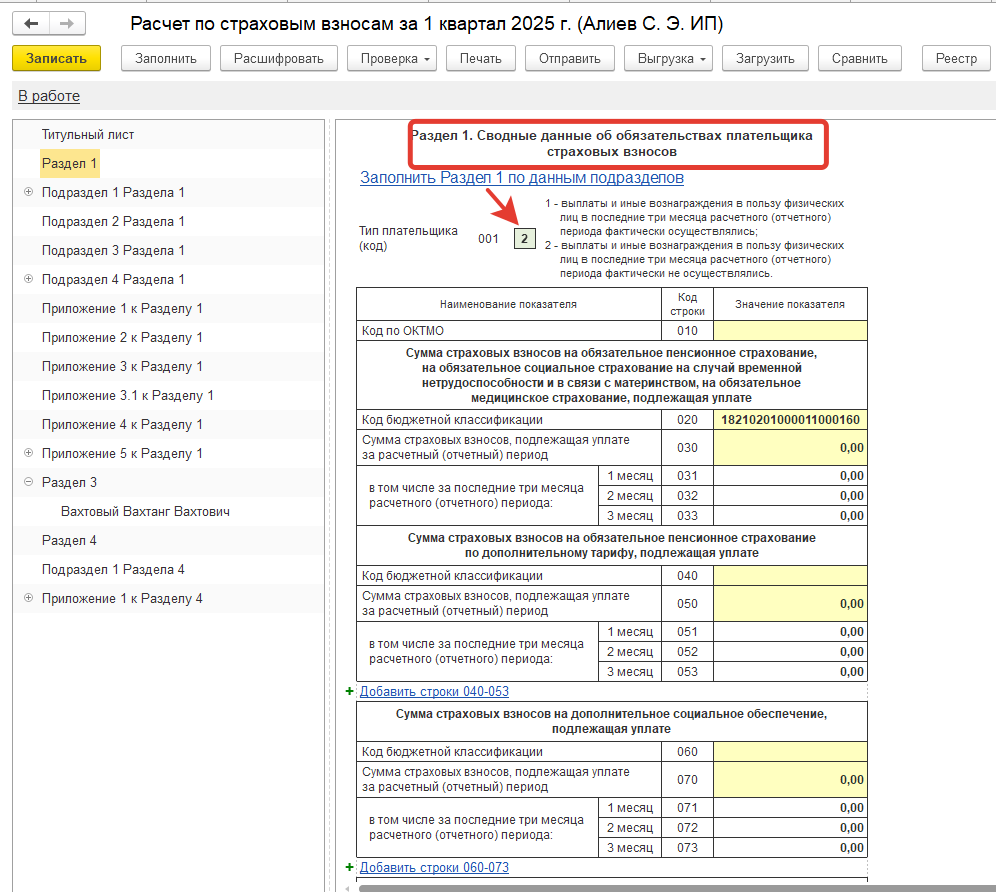
Task: Click the forward navigation arrow
Action: [x=67, y=23]
